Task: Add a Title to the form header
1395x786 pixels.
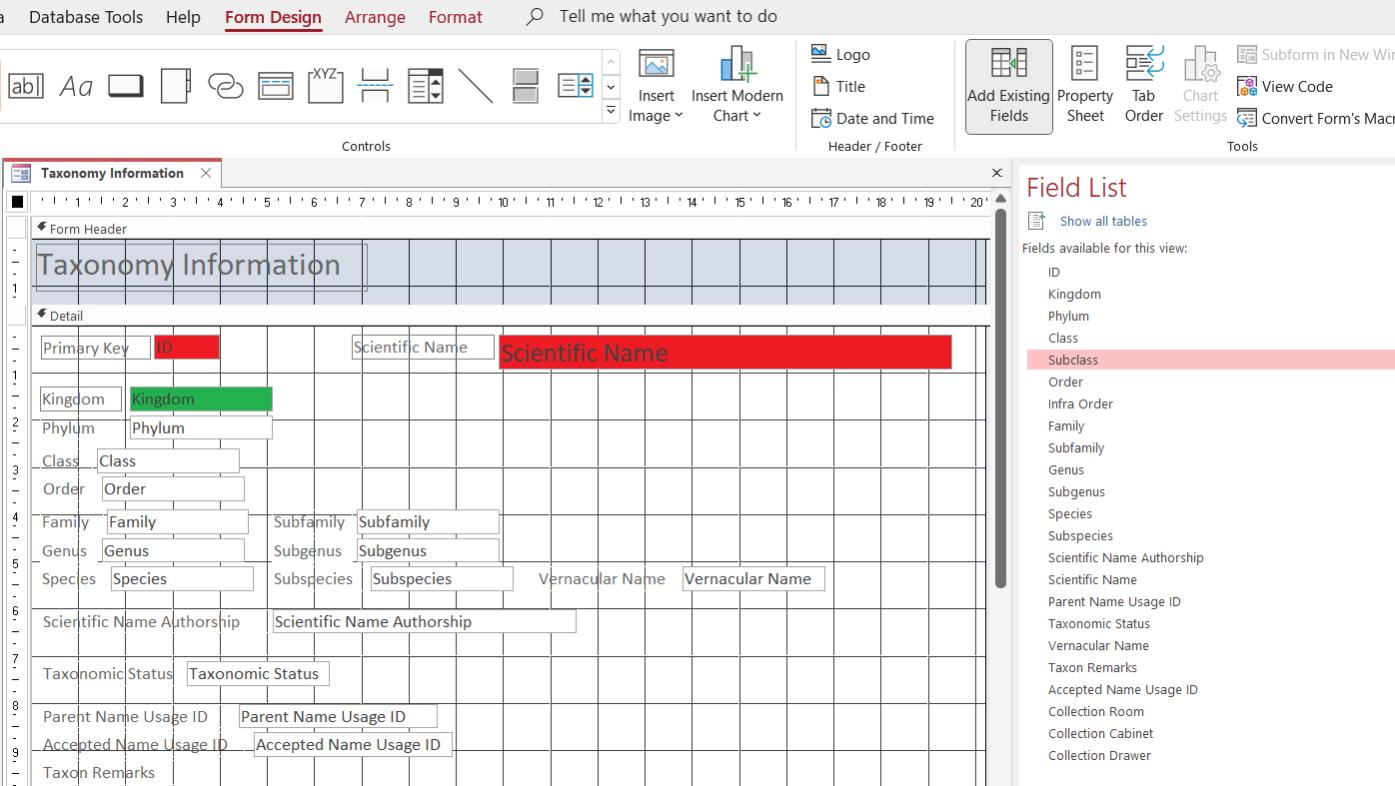Action: coord(839,86)
